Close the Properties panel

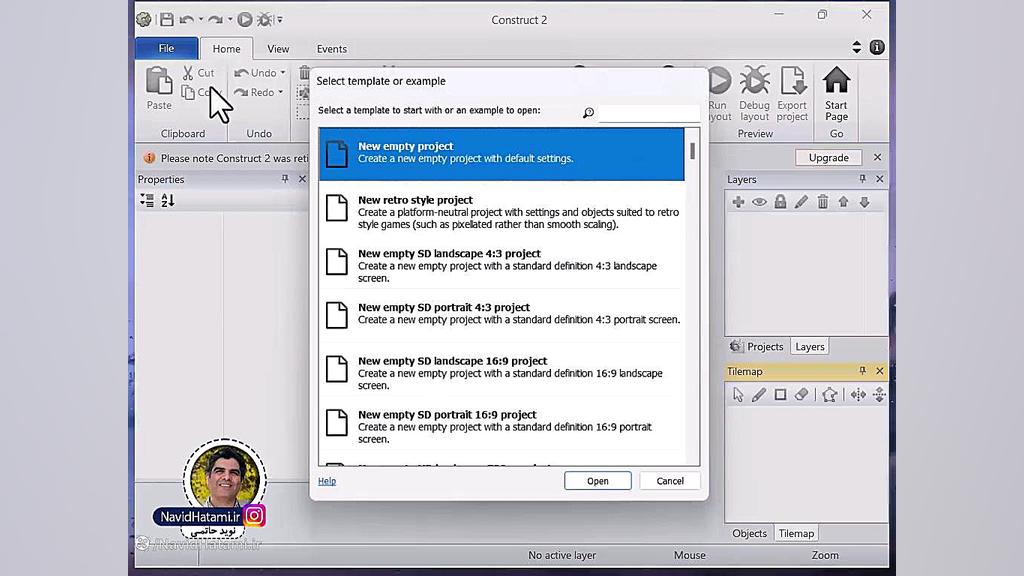[x=302, y=179]
